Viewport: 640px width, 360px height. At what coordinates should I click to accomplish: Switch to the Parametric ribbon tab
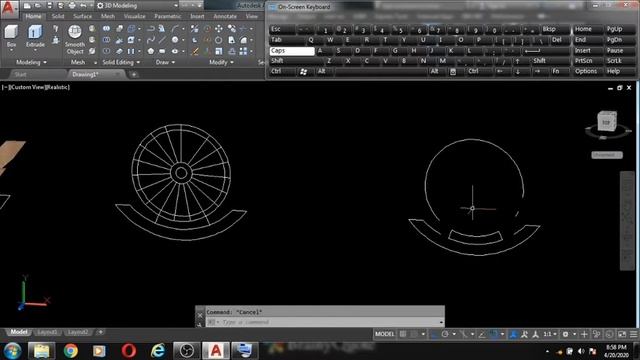168,16
